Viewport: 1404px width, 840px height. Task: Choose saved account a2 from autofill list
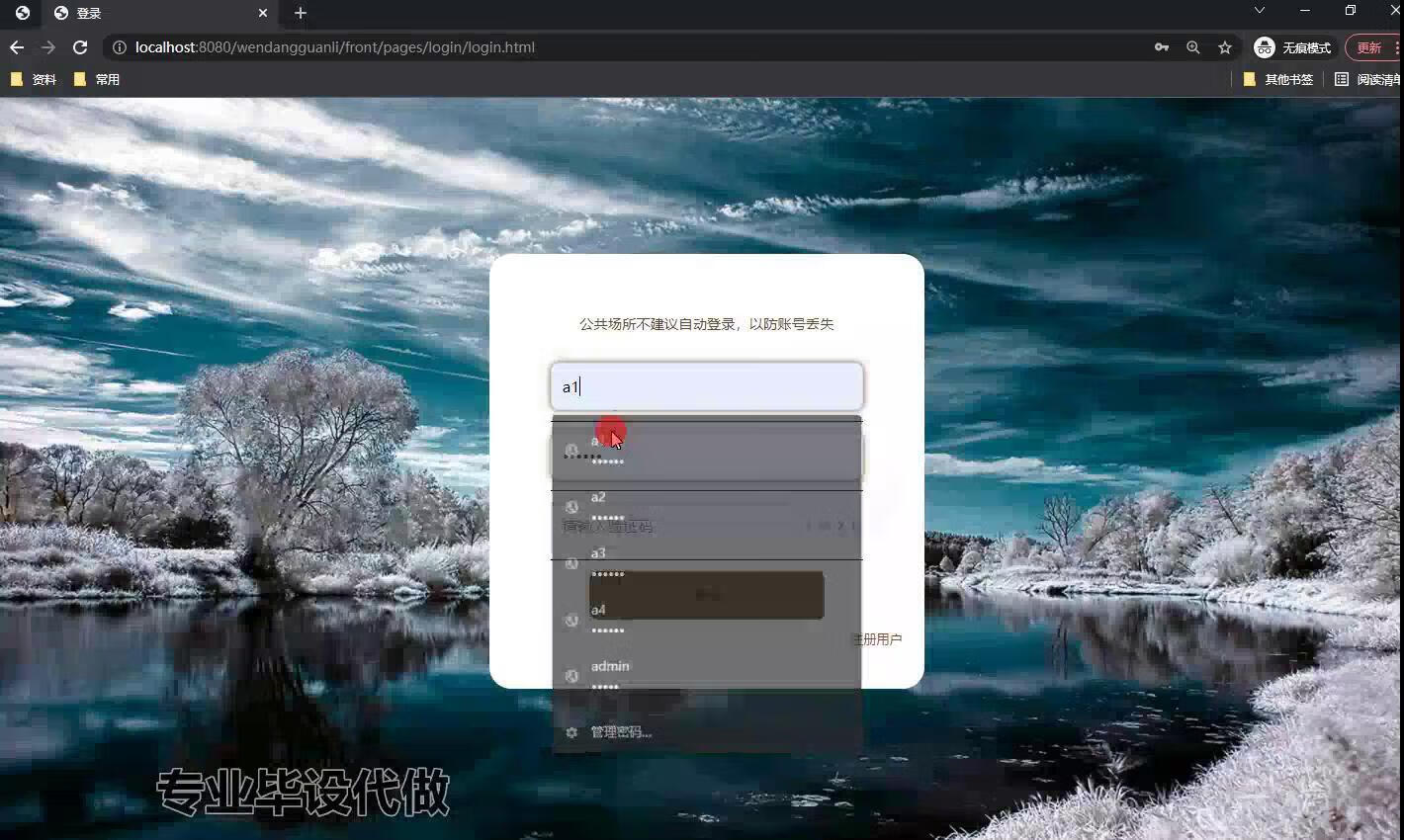pos(707,507)
